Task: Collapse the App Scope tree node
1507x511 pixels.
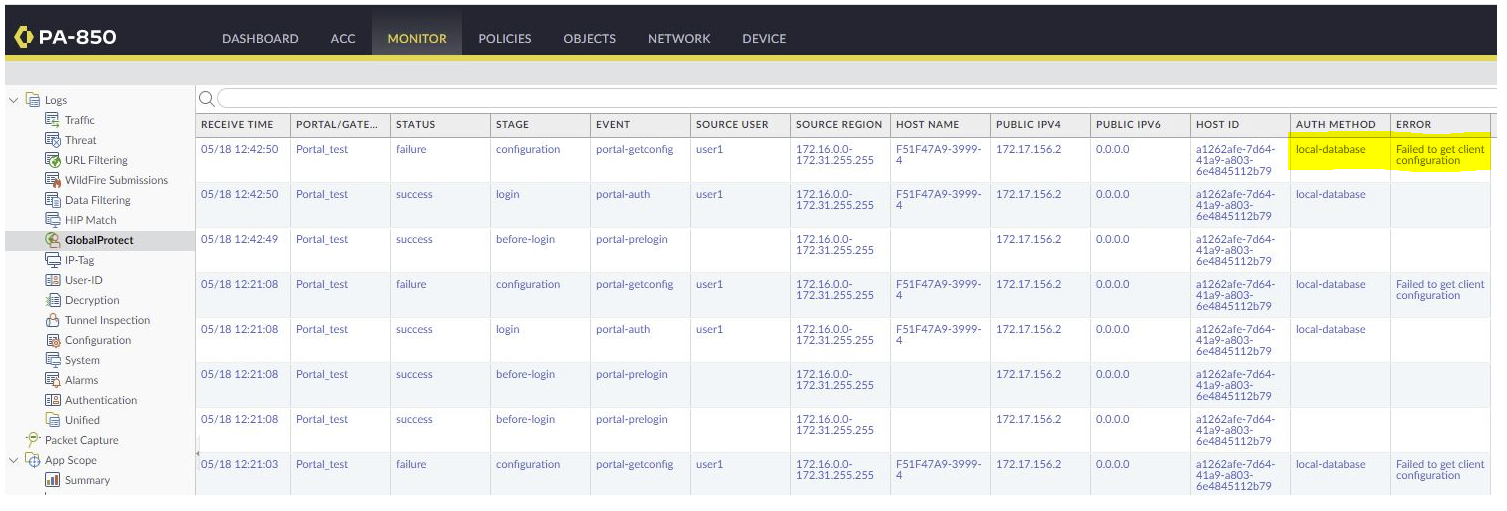Action: [x=14, y=460]
